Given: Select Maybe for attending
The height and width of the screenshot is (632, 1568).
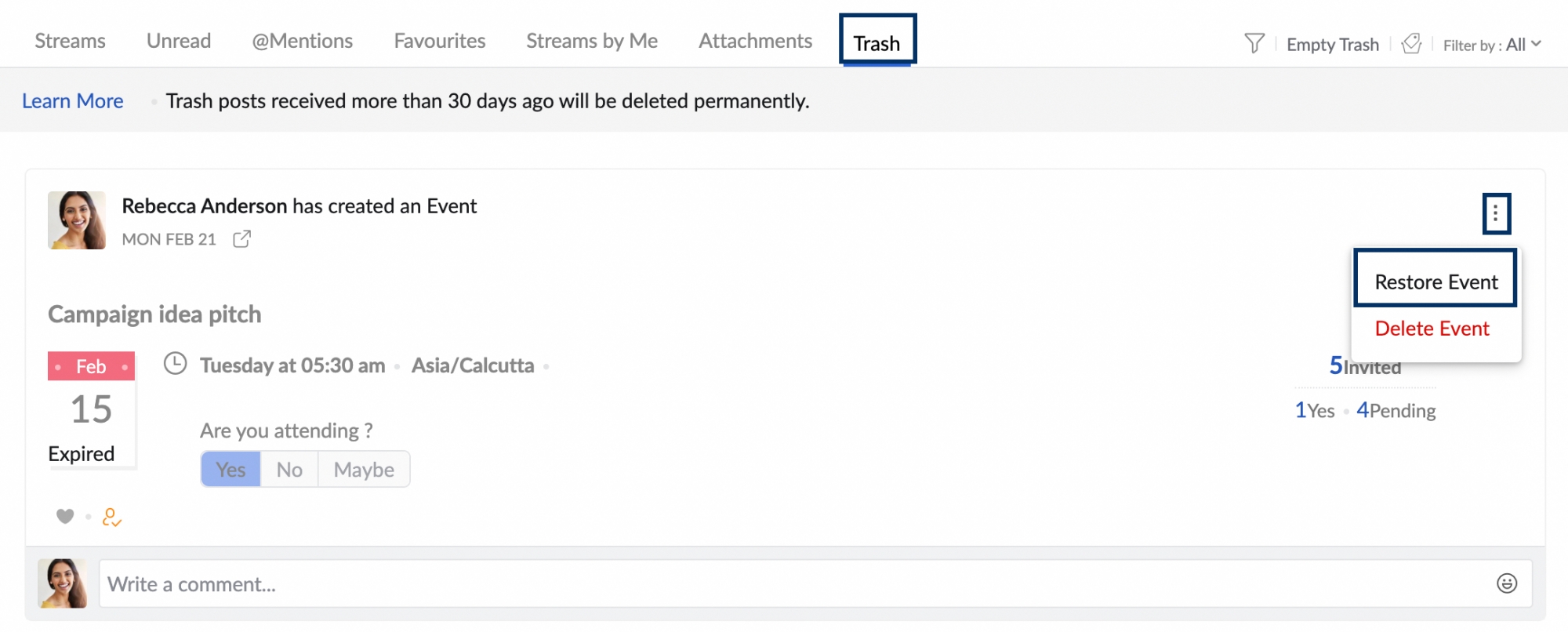Looking at the screenshot, I should click(364, 469).
